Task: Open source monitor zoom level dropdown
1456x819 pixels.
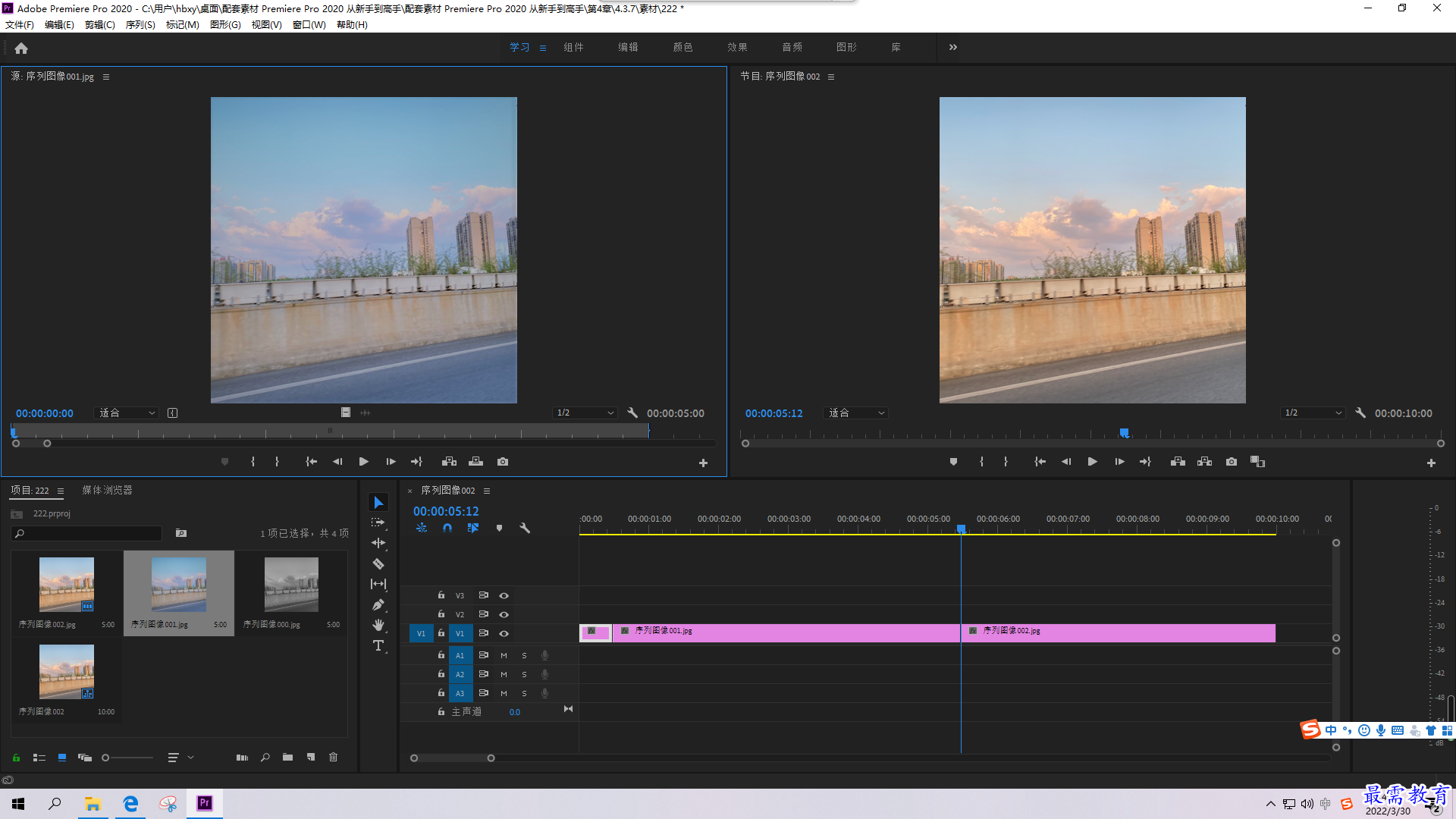Action: coord(127,413)
